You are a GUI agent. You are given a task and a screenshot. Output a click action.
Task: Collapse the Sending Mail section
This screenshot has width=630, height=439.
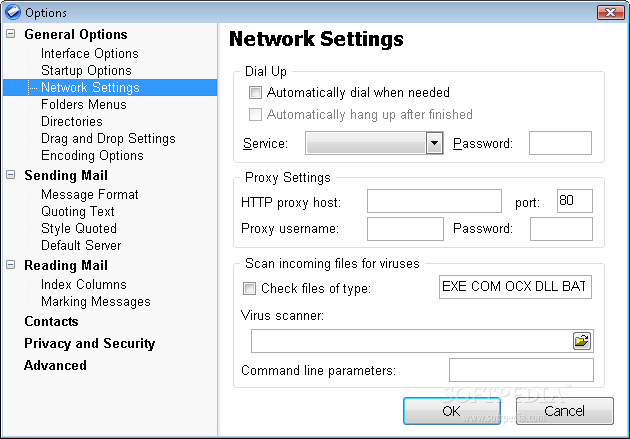click(11, 175)
